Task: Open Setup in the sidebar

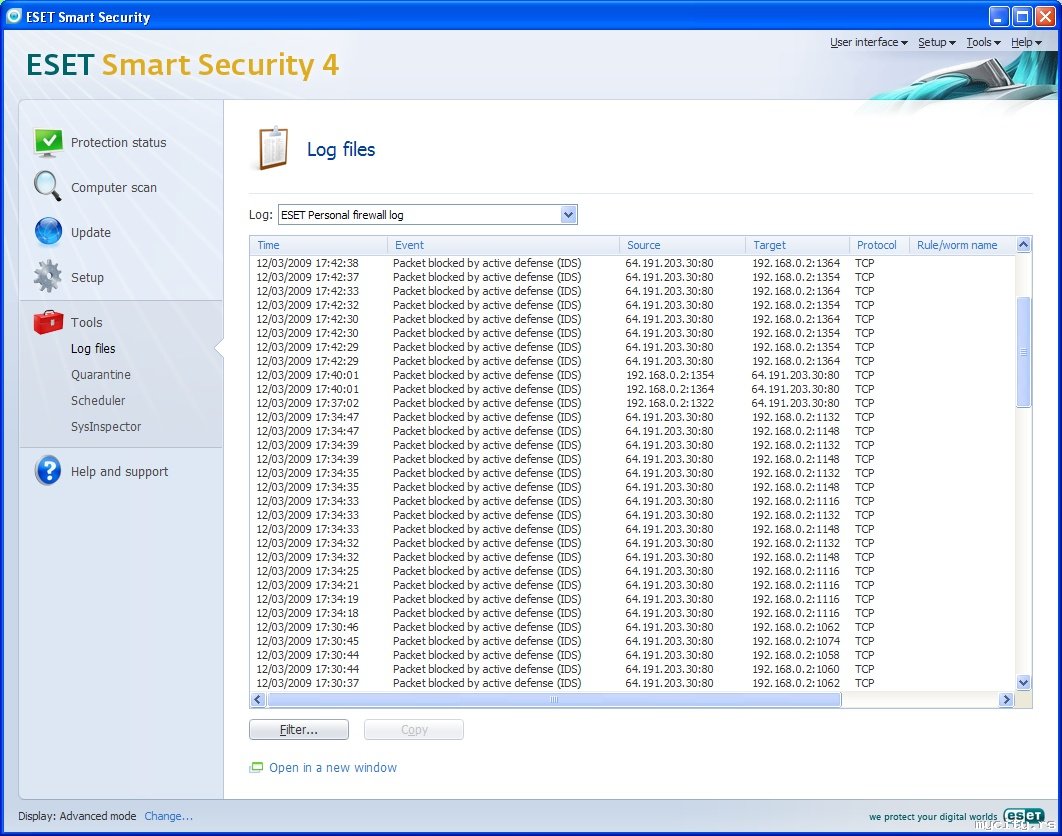Action: click(x=87, y=277)
